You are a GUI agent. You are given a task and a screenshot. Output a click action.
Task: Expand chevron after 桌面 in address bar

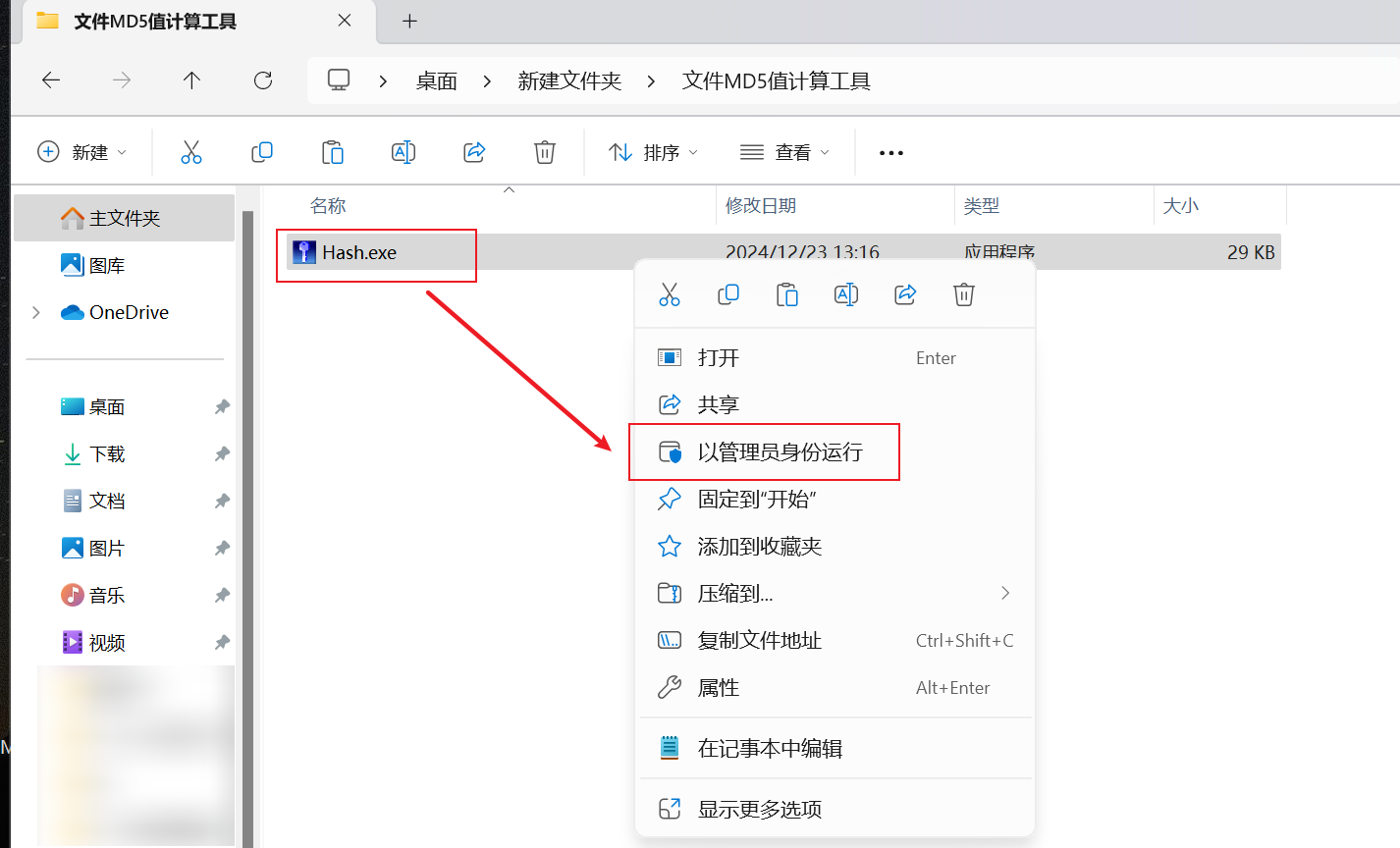(488, 81)
